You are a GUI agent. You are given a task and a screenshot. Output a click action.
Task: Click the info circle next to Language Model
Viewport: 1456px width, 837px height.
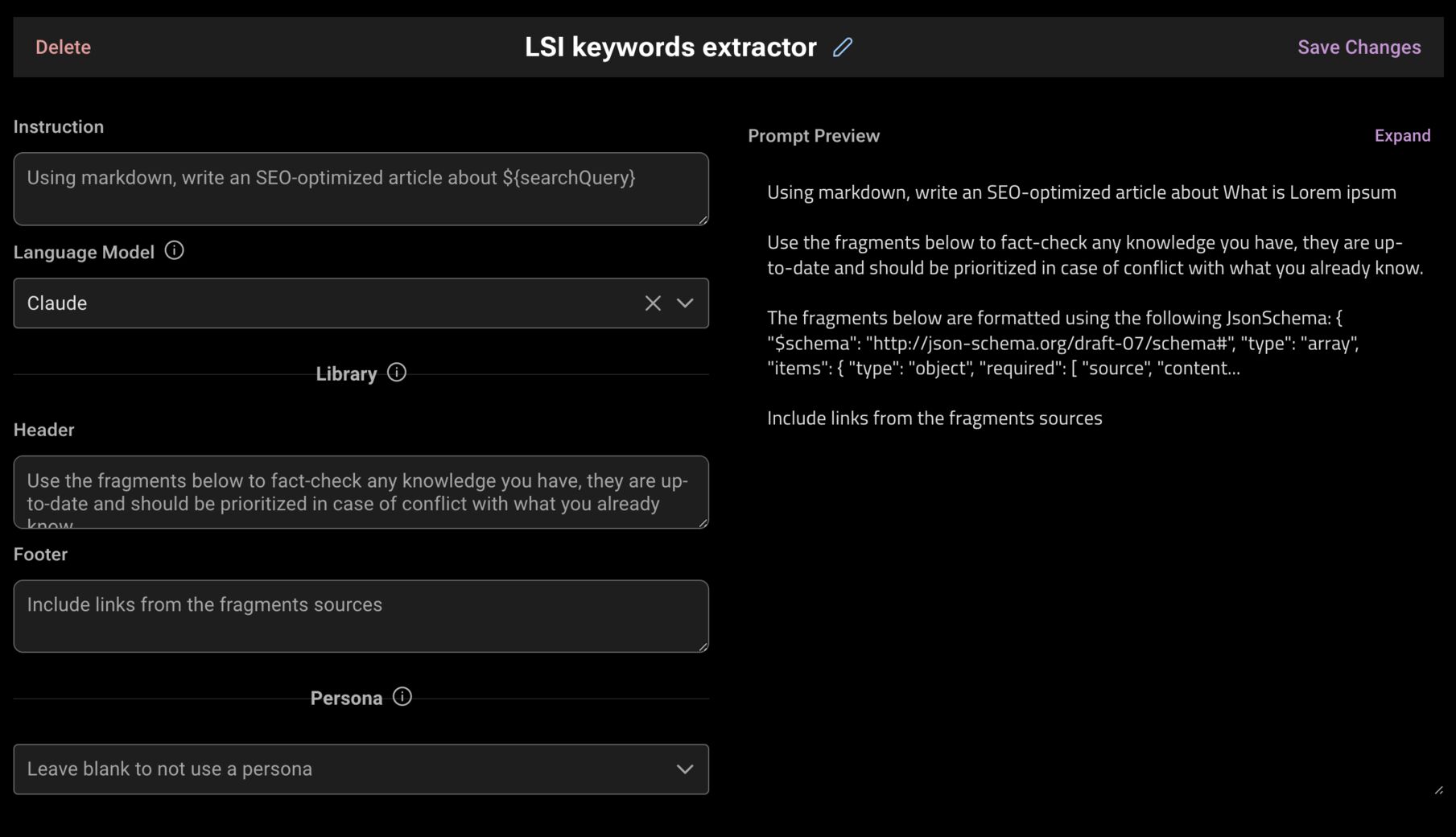click(174, 250)
